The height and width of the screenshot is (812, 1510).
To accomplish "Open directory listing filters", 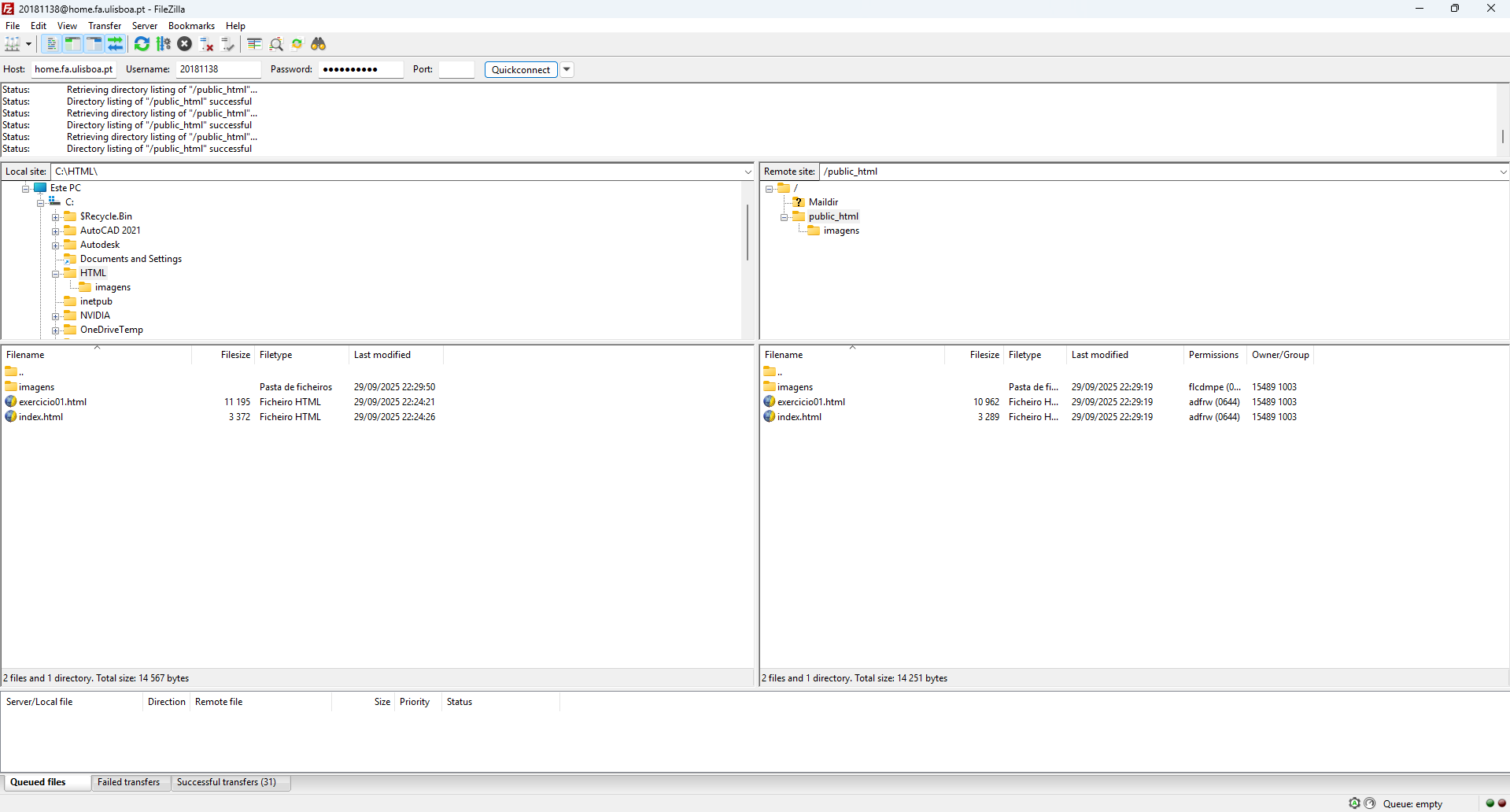I will click(x=254, y=44).
